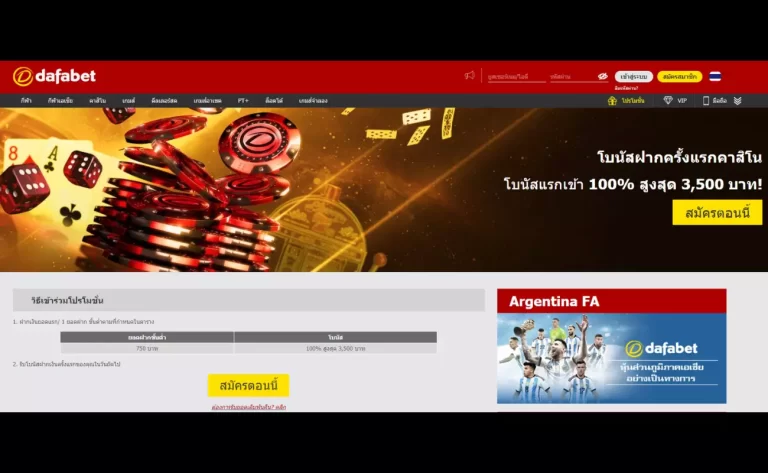Click the red link under the sign-up button
The image size is (768, 473).
pyautogui.click(x=248, y=407)
